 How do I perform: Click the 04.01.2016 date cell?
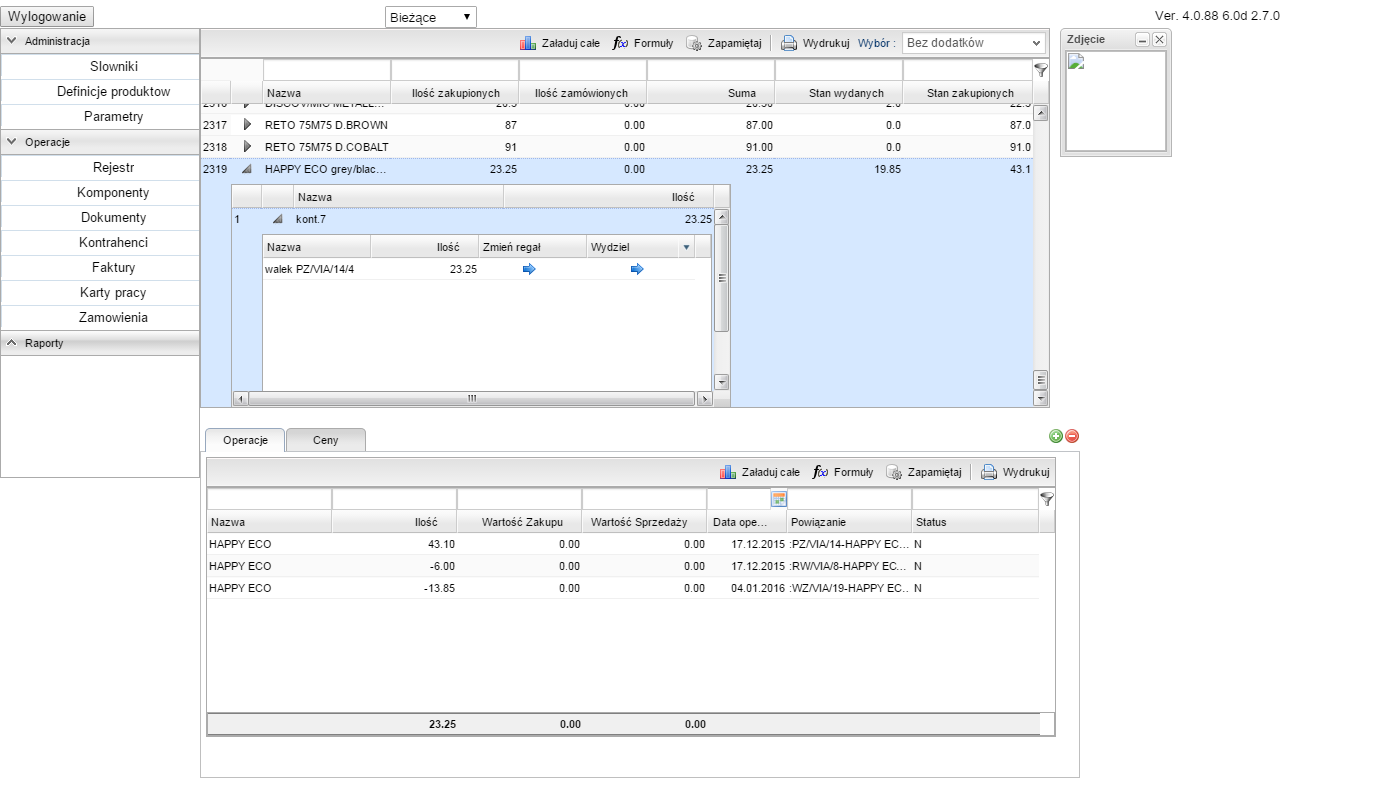[747, 588]
